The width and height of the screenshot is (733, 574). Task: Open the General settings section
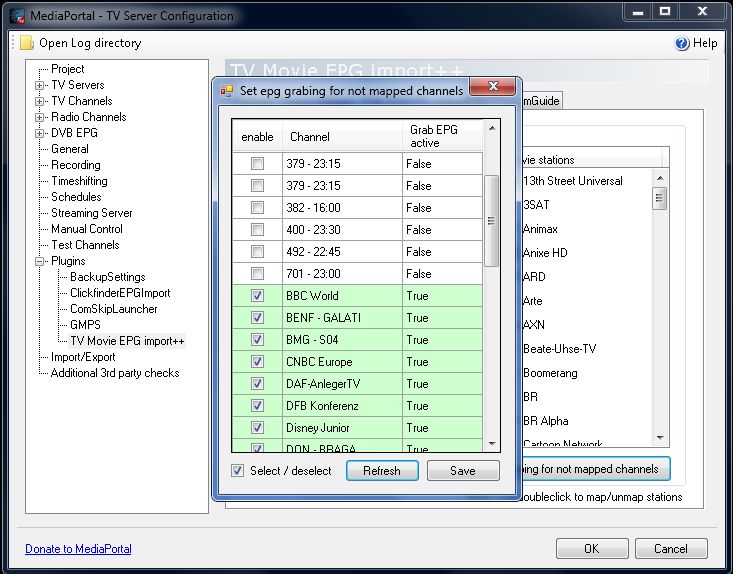point(70,149)
